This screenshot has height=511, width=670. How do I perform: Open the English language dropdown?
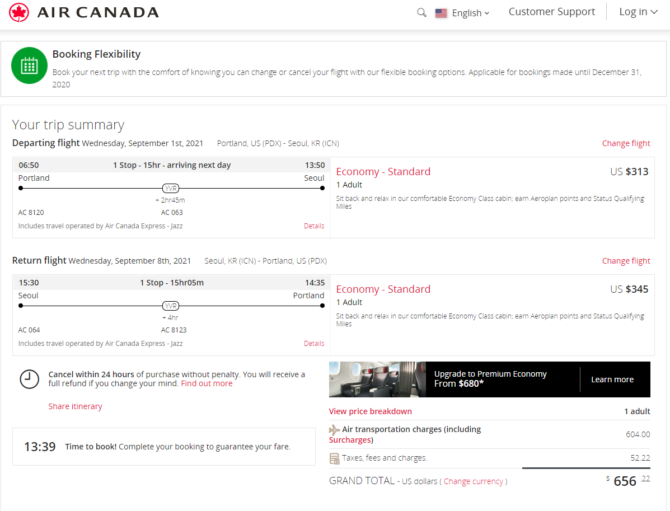[470, 13]
